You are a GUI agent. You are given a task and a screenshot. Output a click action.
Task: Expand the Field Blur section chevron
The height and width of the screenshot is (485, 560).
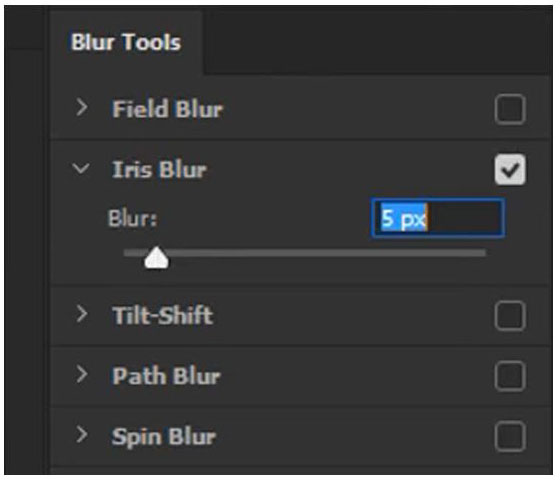point(82,108)
